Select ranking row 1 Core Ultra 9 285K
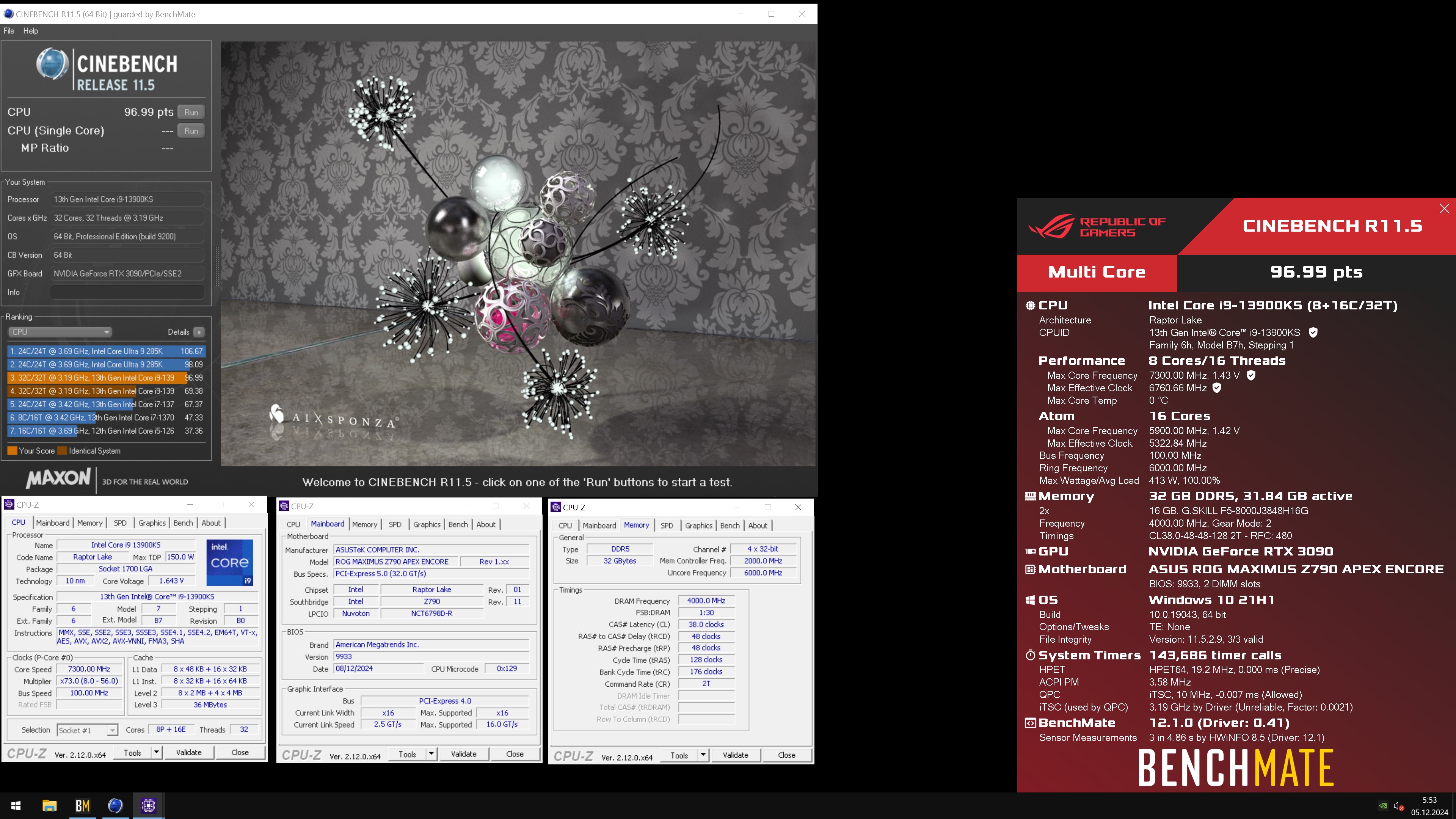Screen dimensions: 1456x819 (106, 351)
